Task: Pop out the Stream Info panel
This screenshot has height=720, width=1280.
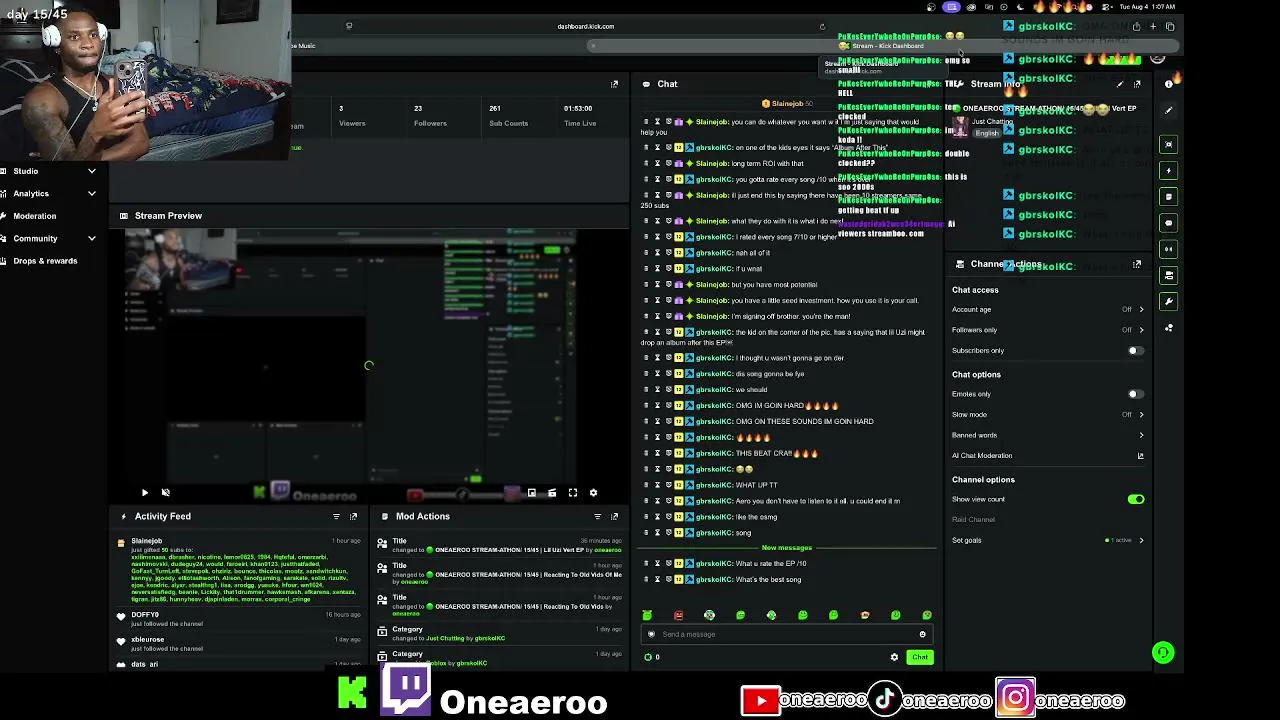Action: point(1137,84)
